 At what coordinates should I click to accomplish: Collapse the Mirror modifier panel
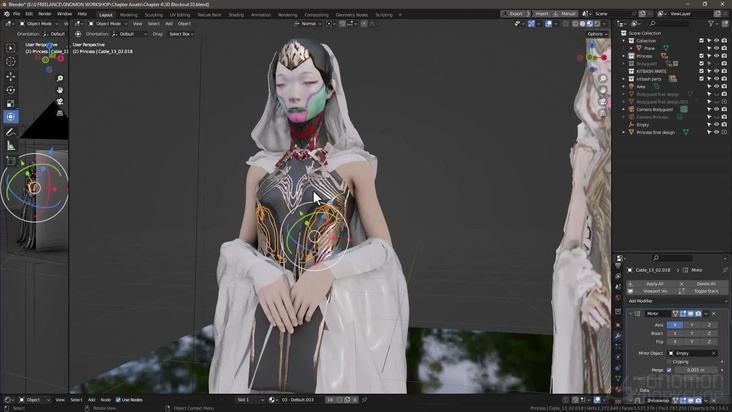630,314
